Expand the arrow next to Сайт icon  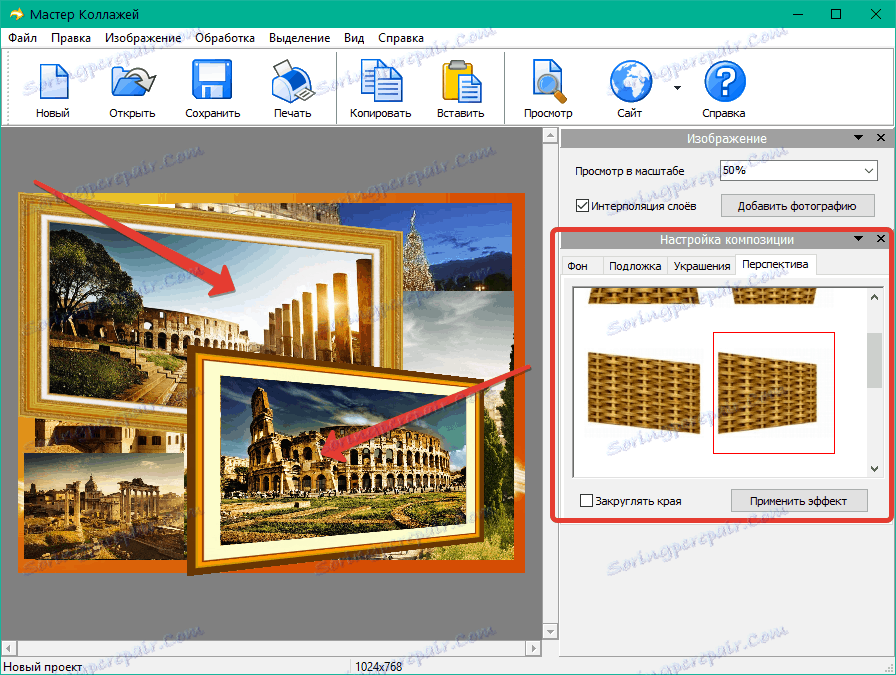pos(677,88)
